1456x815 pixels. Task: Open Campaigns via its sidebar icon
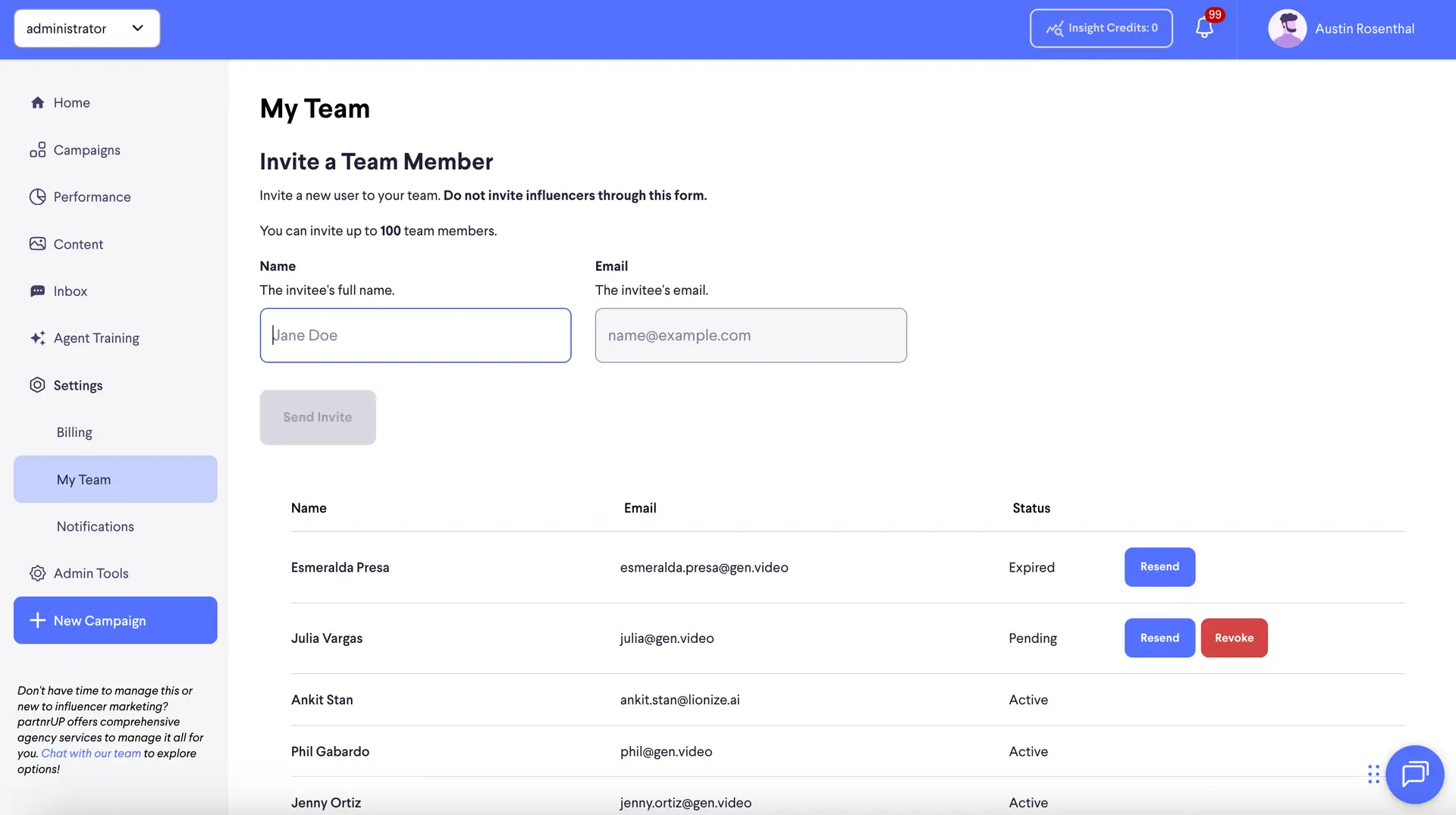click(x=37, y=149)
